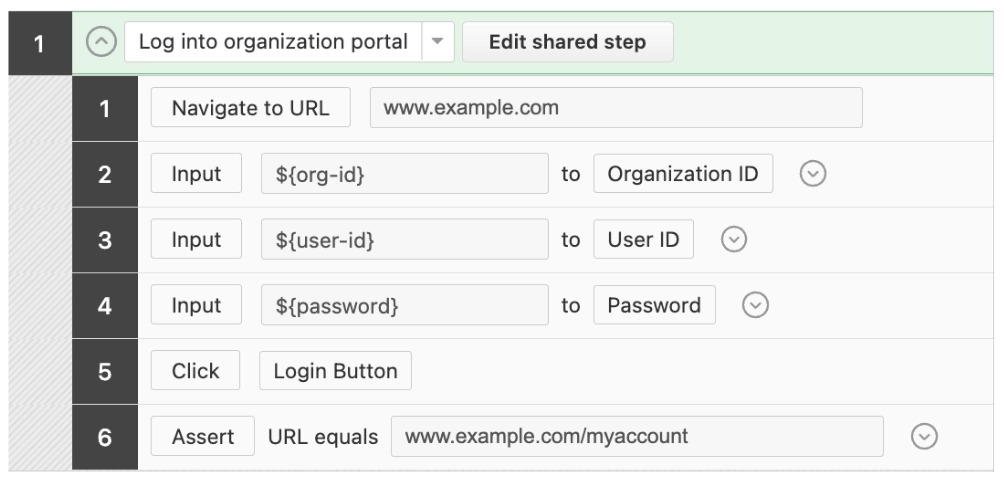Select the Password element button

coord(654,306)
